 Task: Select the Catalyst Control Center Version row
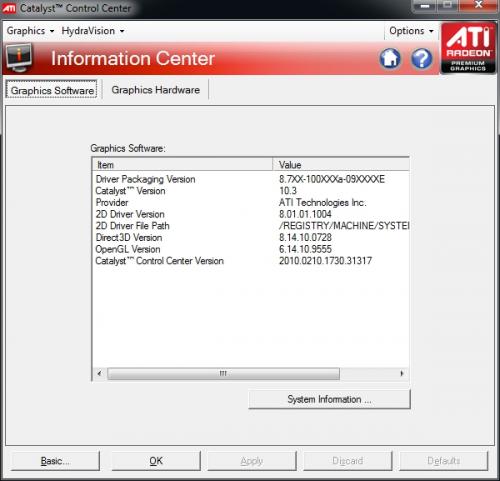[x=251, y=261]
